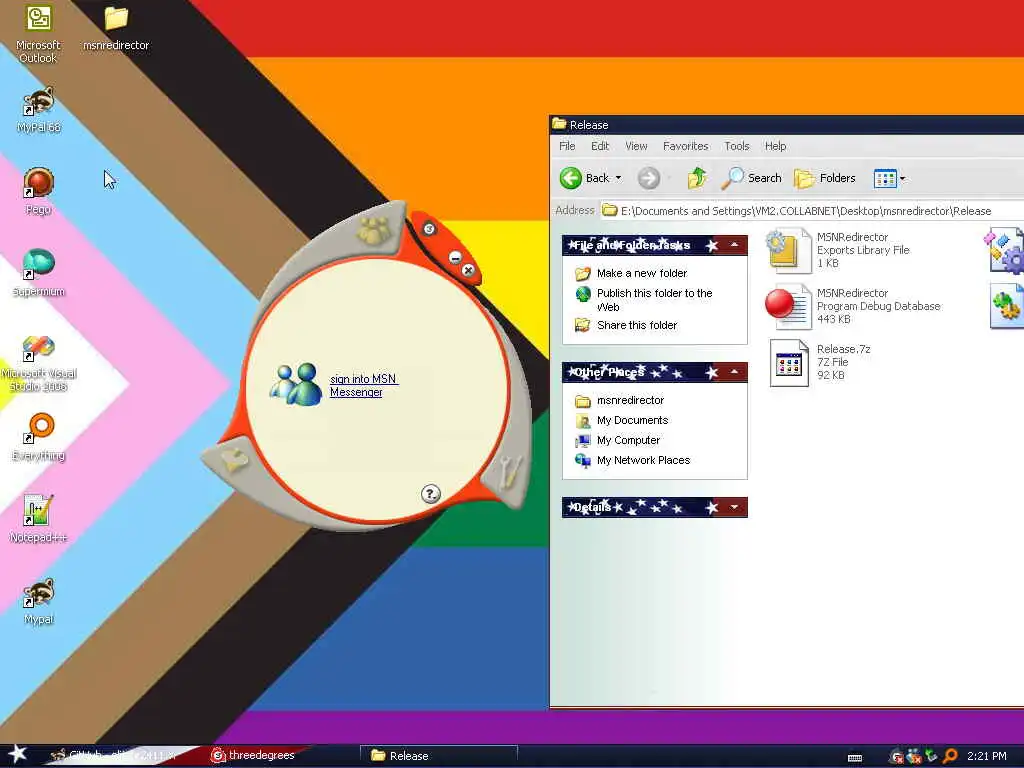1024x768 pixels.
Task: Click the Release window title bar
Action: (x=786, y=124)
